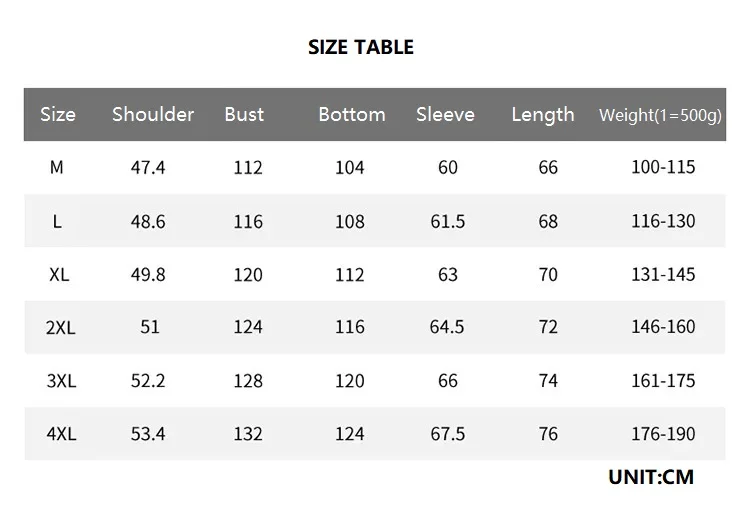Click length value 76 in 4XL row
Viewport: 750px width, 506px height.
tap(548, 434)
